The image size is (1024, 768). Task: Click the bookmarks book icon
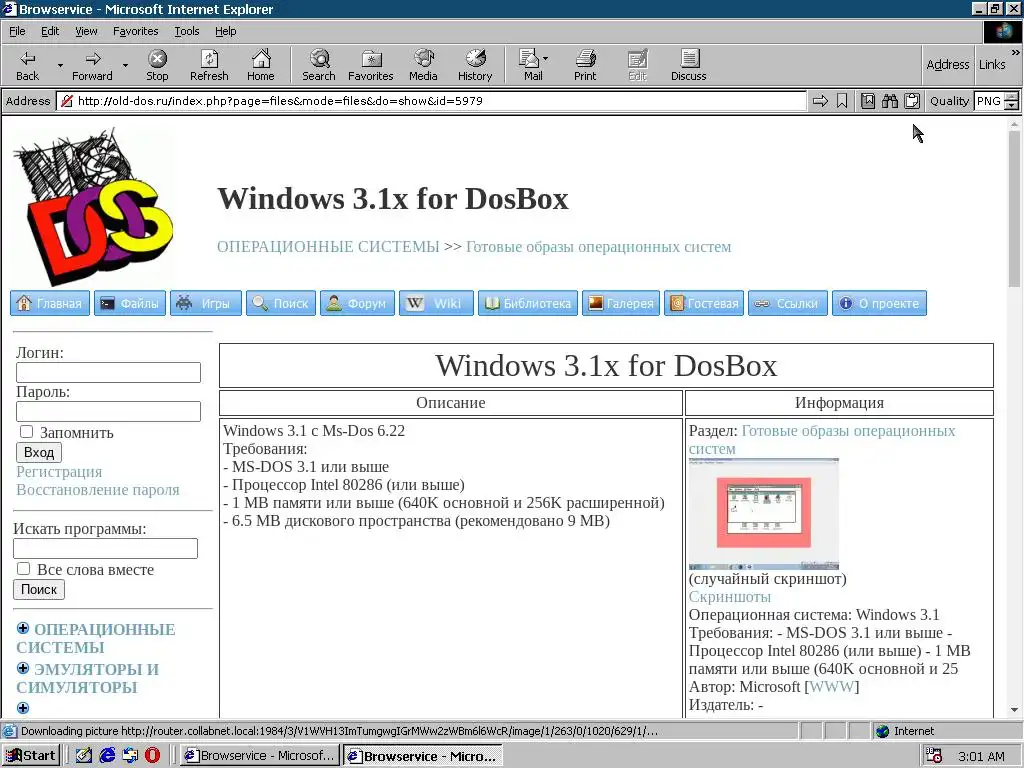pos(868,101)
